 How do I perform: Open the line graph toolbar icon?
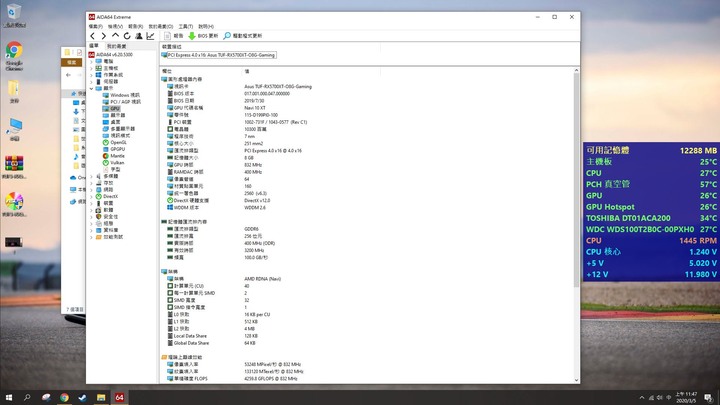point(150,36)
